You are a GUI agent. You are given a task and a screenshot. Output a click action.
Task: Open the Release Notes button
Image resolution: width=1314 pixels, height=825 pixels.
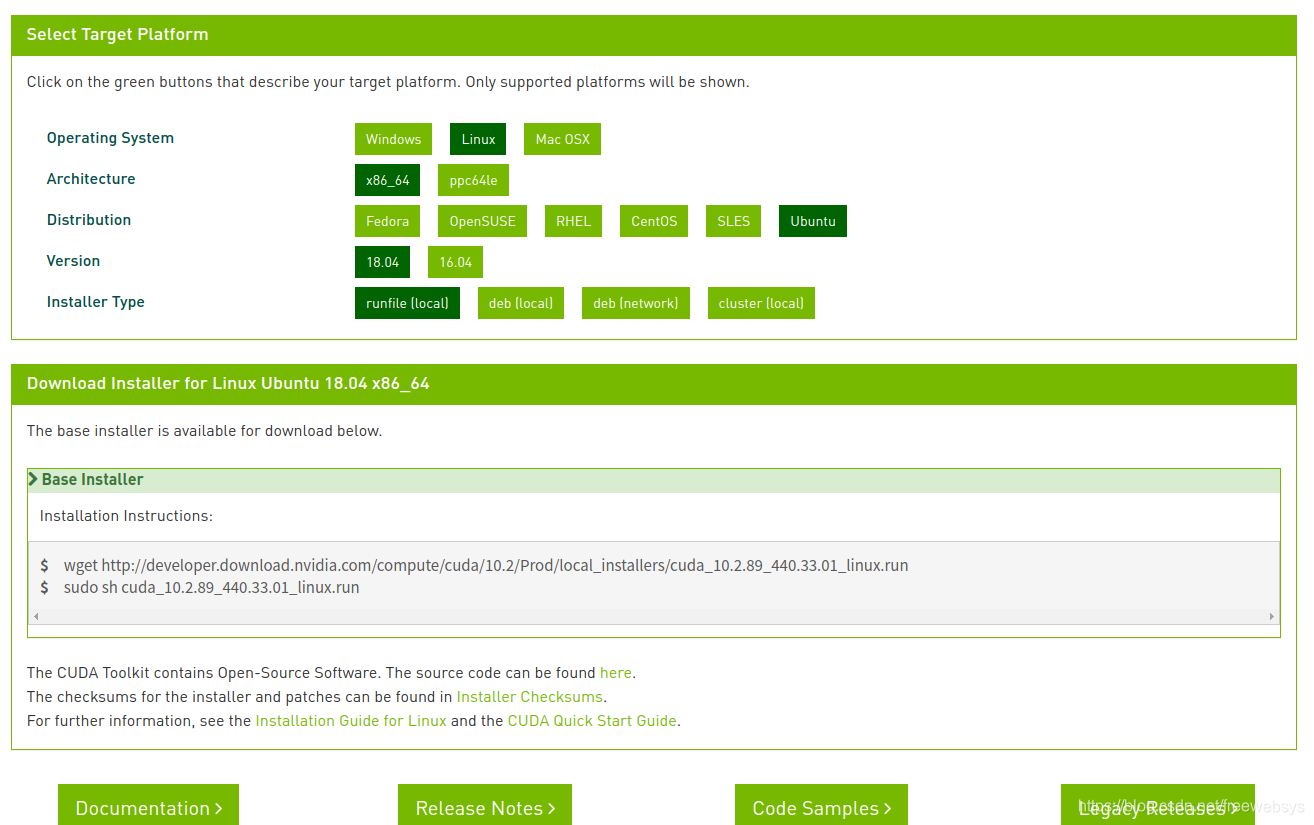pos(485,805)
